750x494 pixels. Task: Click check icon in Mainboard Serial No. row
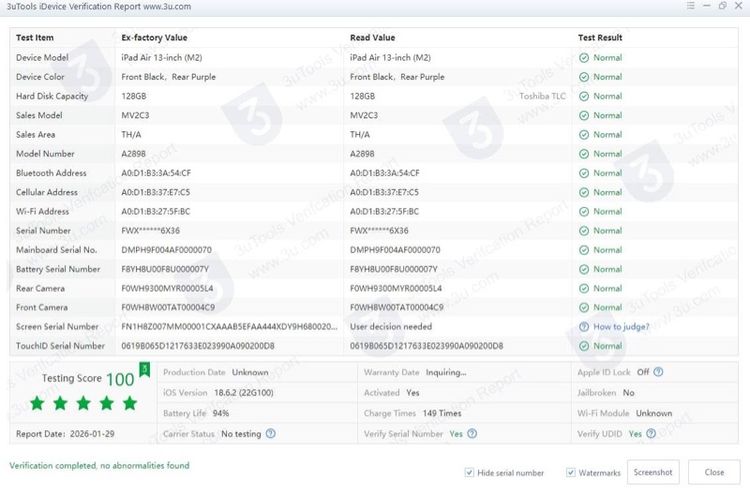[x=584, y=250]
